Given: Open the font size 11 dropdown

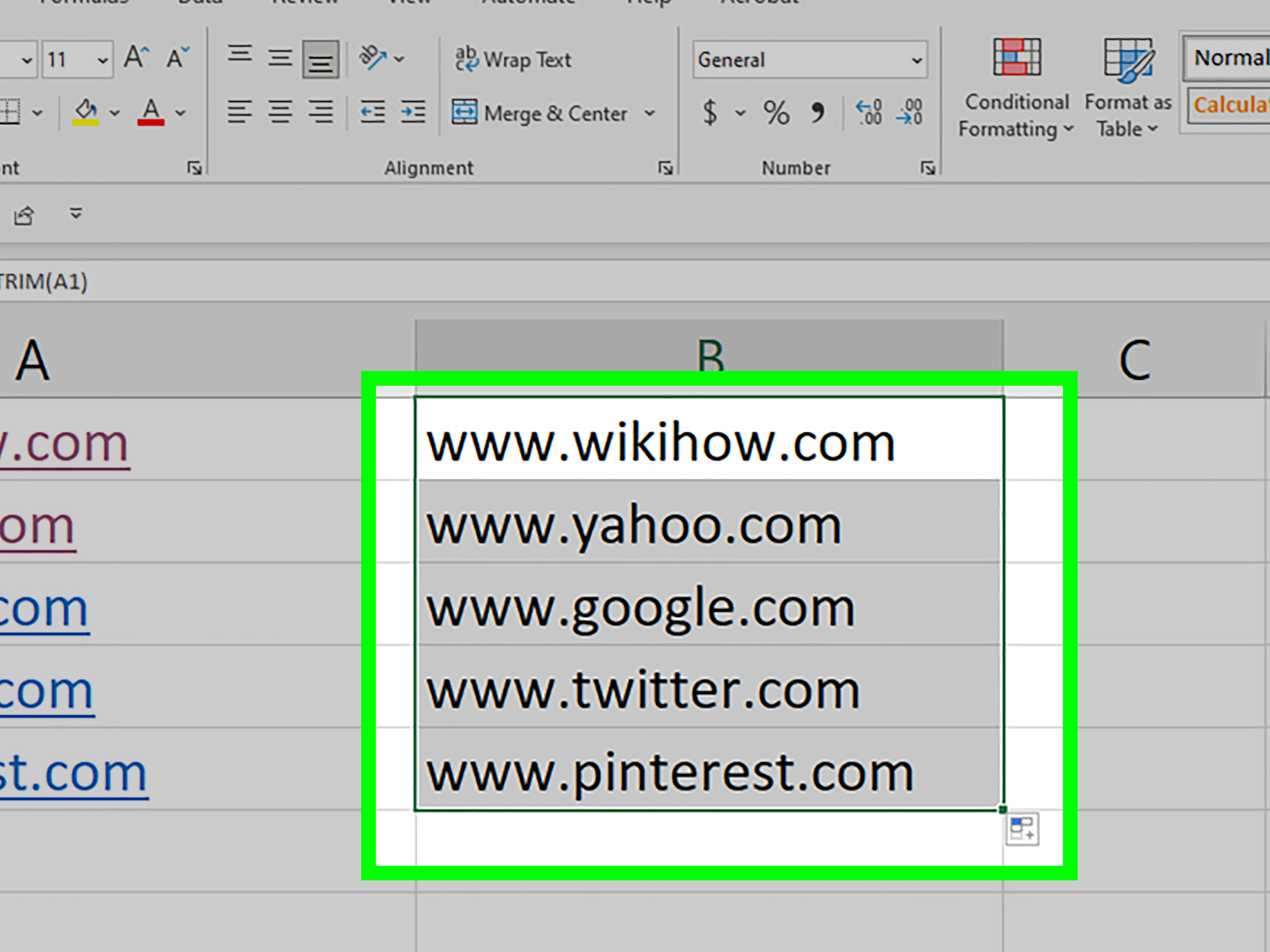Looking at the screenshot, I should pyautogui.click(x=103, y=60).
